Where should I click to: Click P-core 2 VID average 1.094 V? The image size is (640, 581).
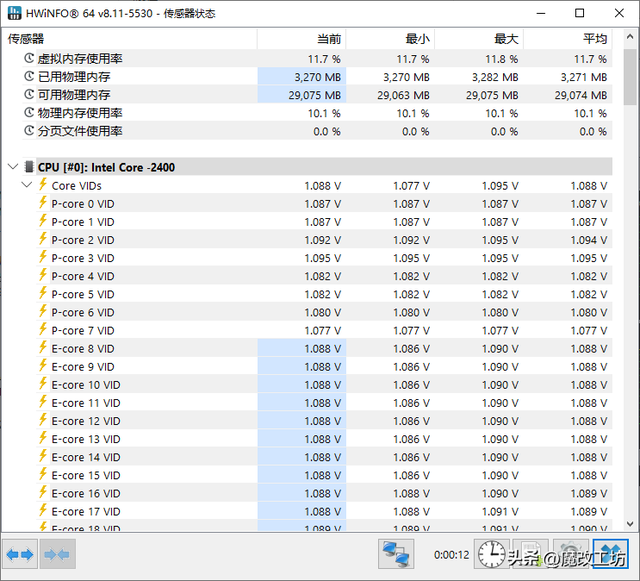tap(589, 240)
